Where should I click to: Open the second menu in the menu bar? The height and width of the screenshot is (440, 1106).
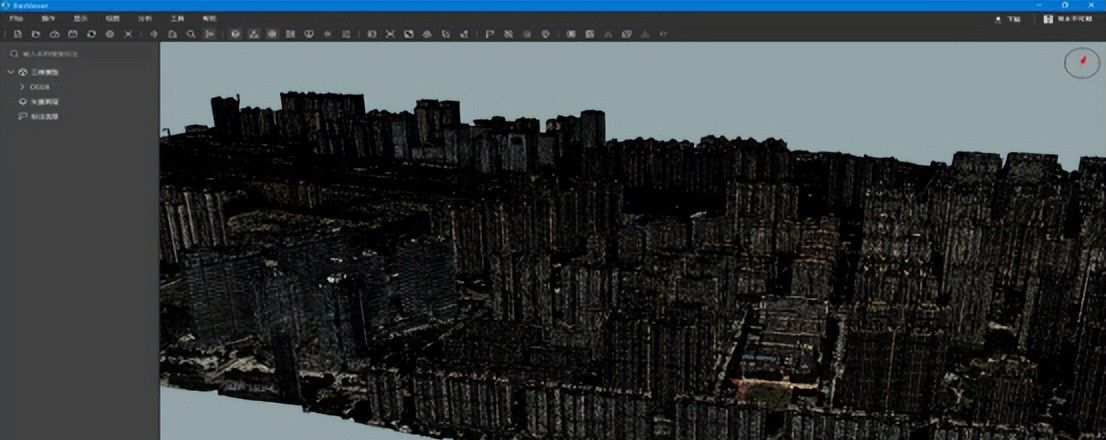[48, 19]
